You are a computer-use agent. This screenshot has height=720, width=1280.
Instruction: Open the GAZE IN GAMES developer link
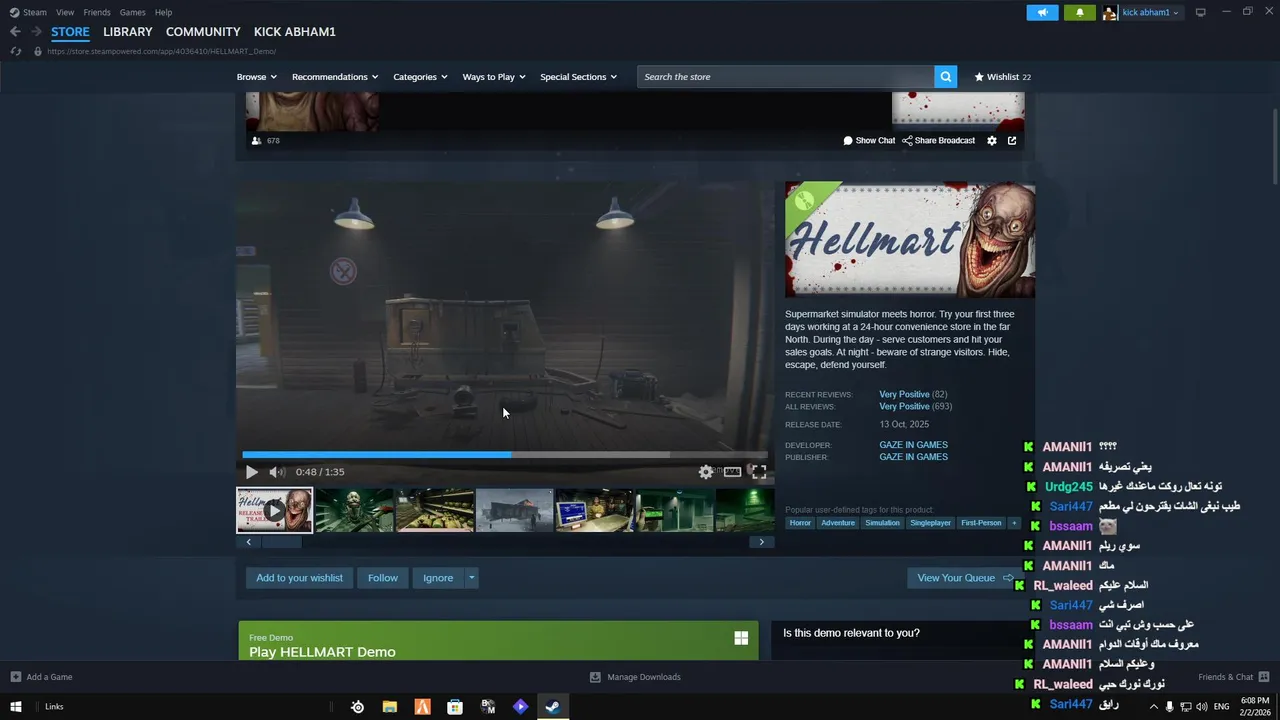(913, 445)
